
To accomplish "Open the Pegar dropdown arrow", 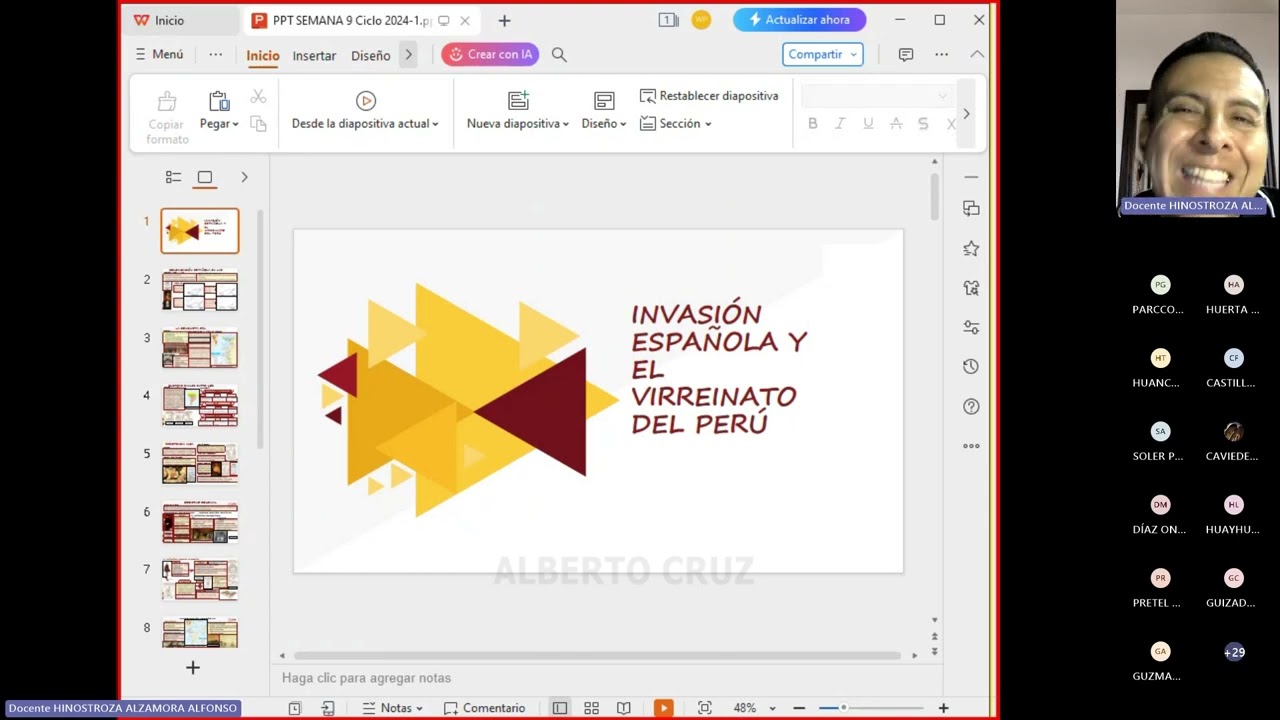I will [235, 124].
